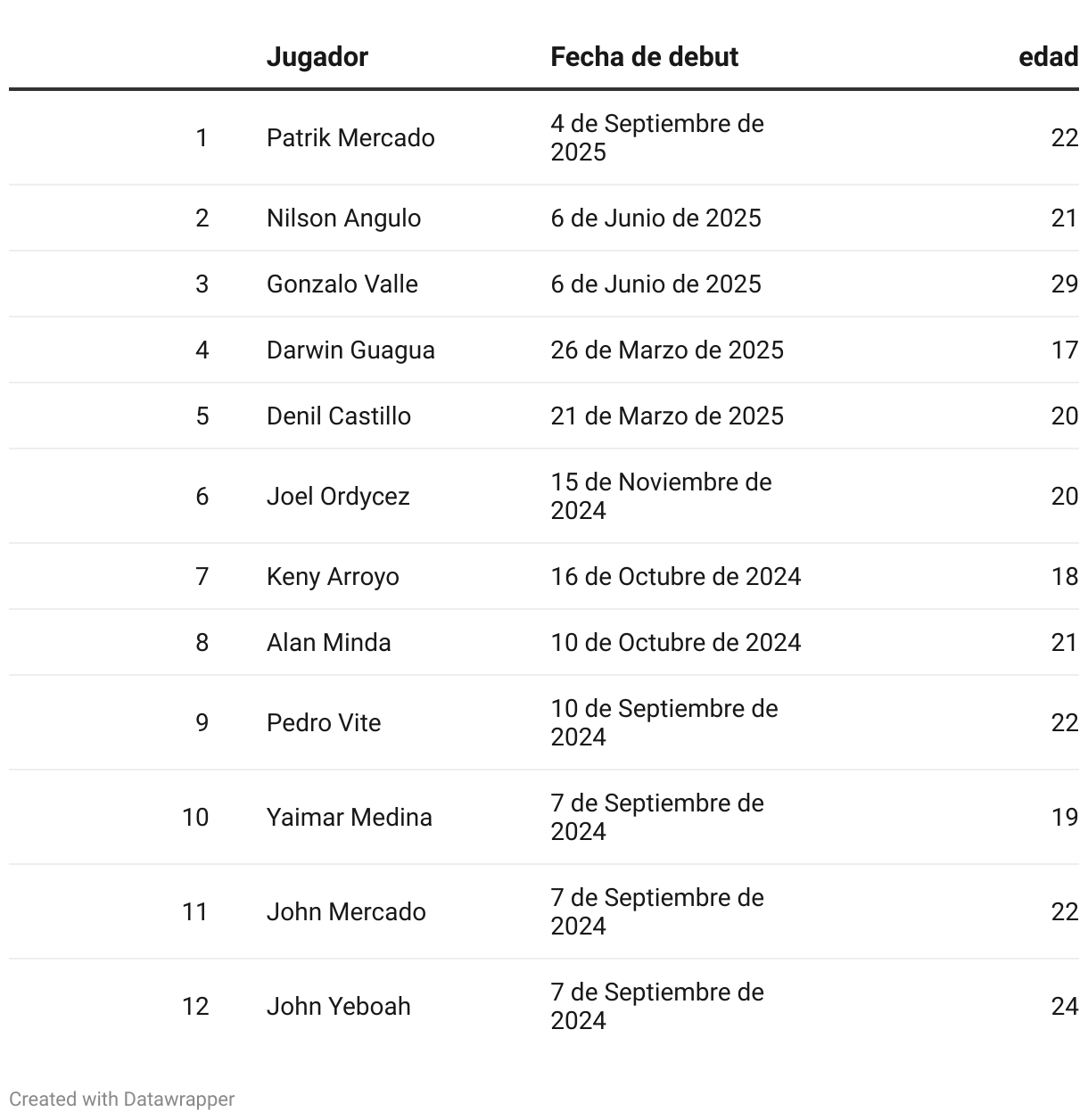This screenshot has width=1088, height=1120.
Task: Select the Patrik Mercado player name
Action: 350,138
